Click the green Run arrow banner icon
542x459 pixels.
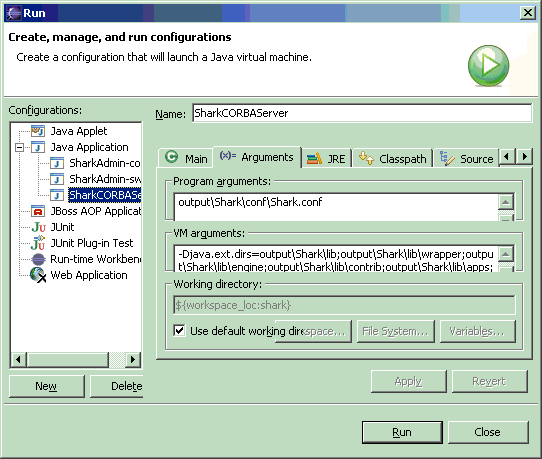click(488, 65)
